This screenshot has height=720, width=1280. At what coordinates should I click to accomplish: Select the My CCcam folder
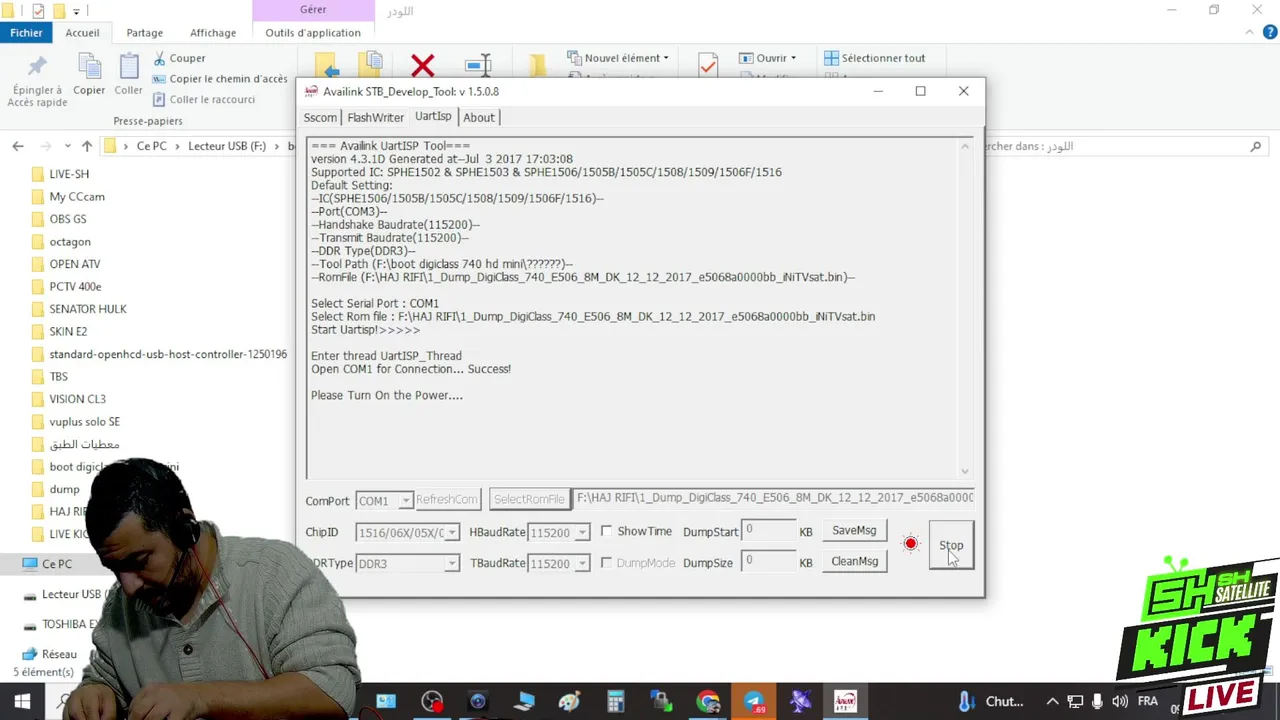[x=77, y=197]
